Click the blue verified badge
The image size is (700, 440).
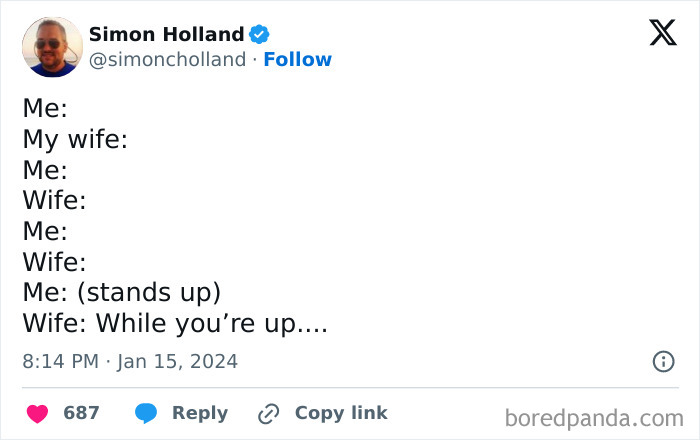tap(259, 34)
